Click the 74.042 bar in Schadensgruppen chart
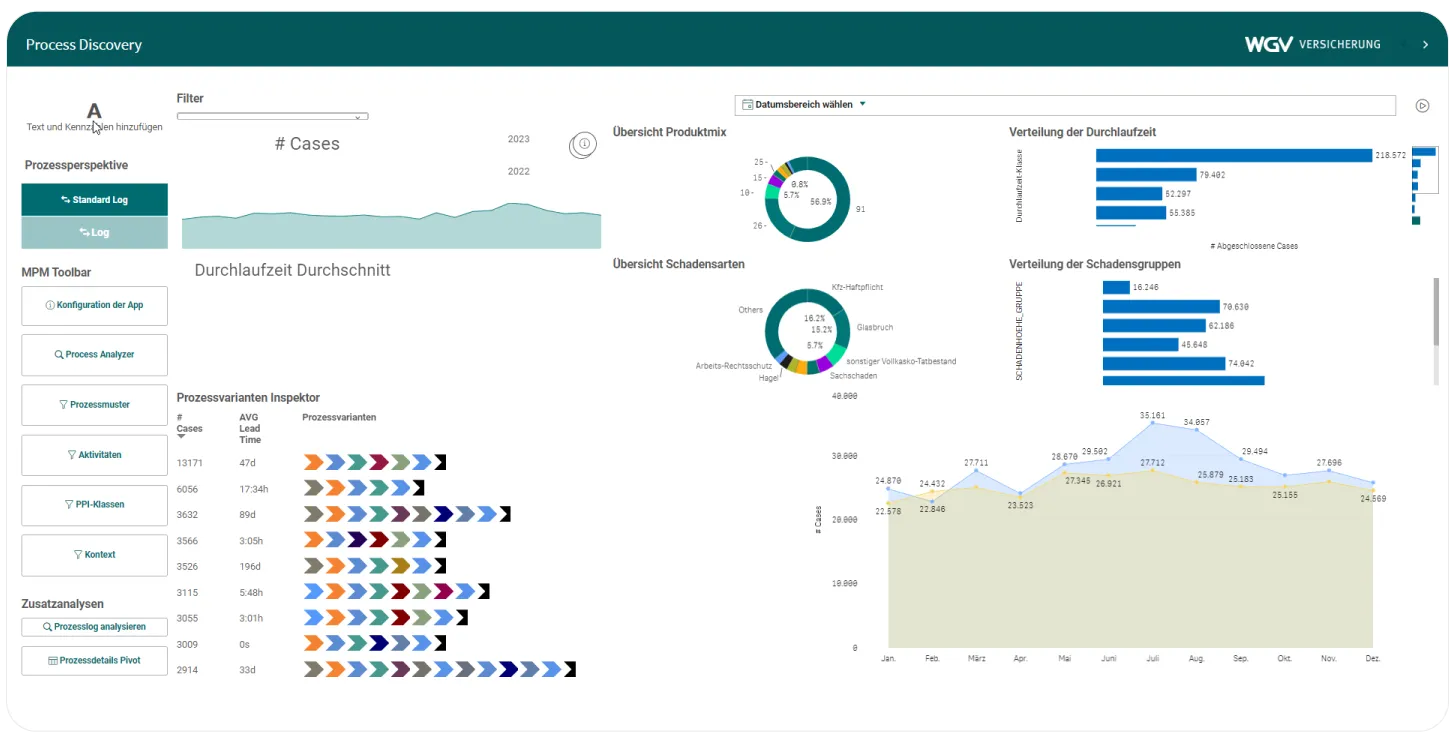 pyautogui.click(x=1164, y=364)
